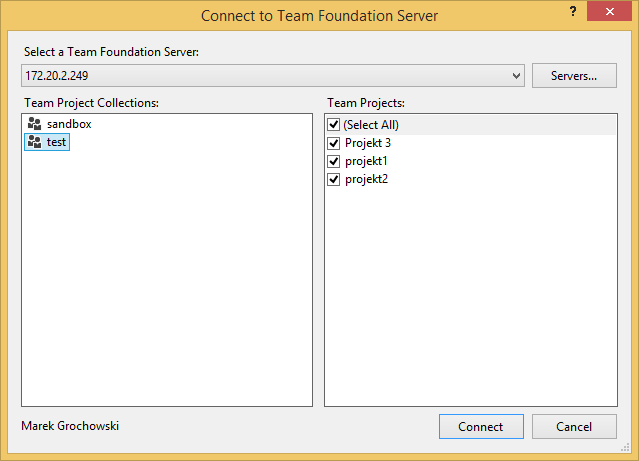Cancel the connection dialog
The image size is (639, 461).
coord(574,426)
